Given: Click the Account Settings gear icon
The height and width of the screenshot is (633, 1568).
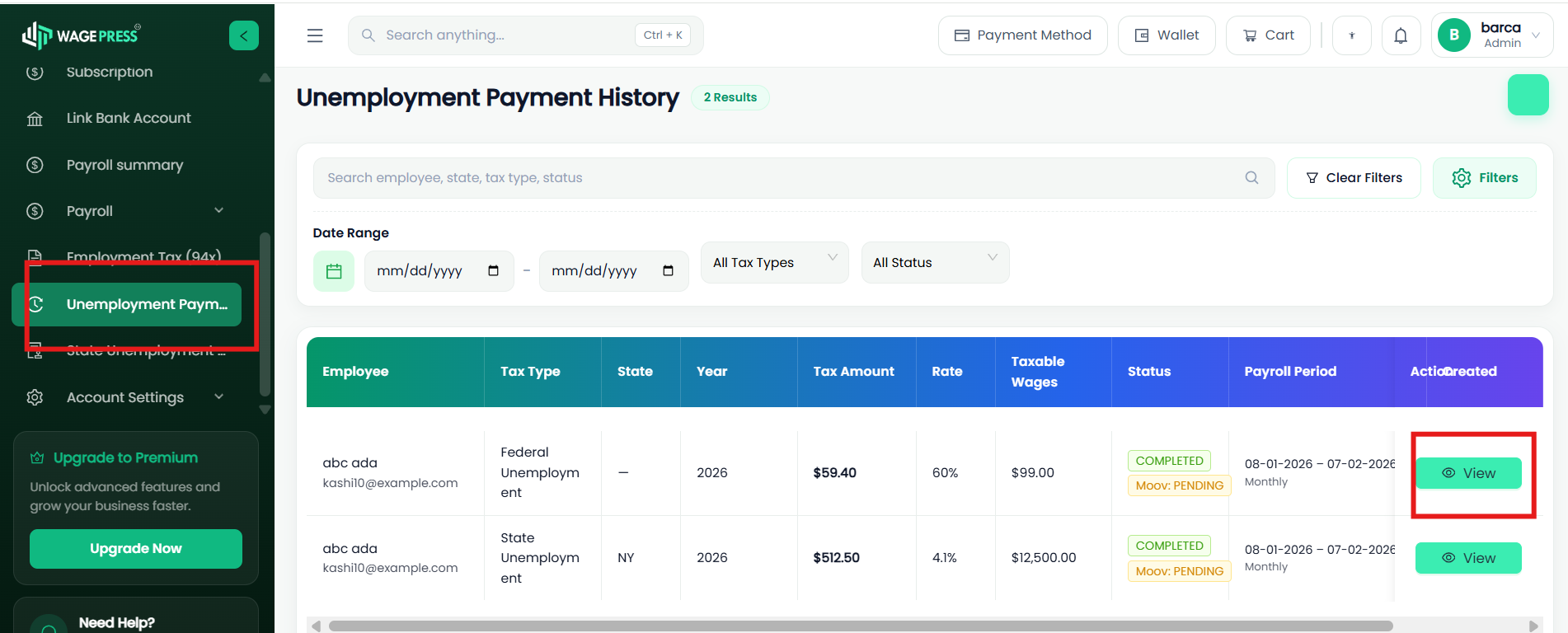Looking at the screenshot, I should (35, 397).
